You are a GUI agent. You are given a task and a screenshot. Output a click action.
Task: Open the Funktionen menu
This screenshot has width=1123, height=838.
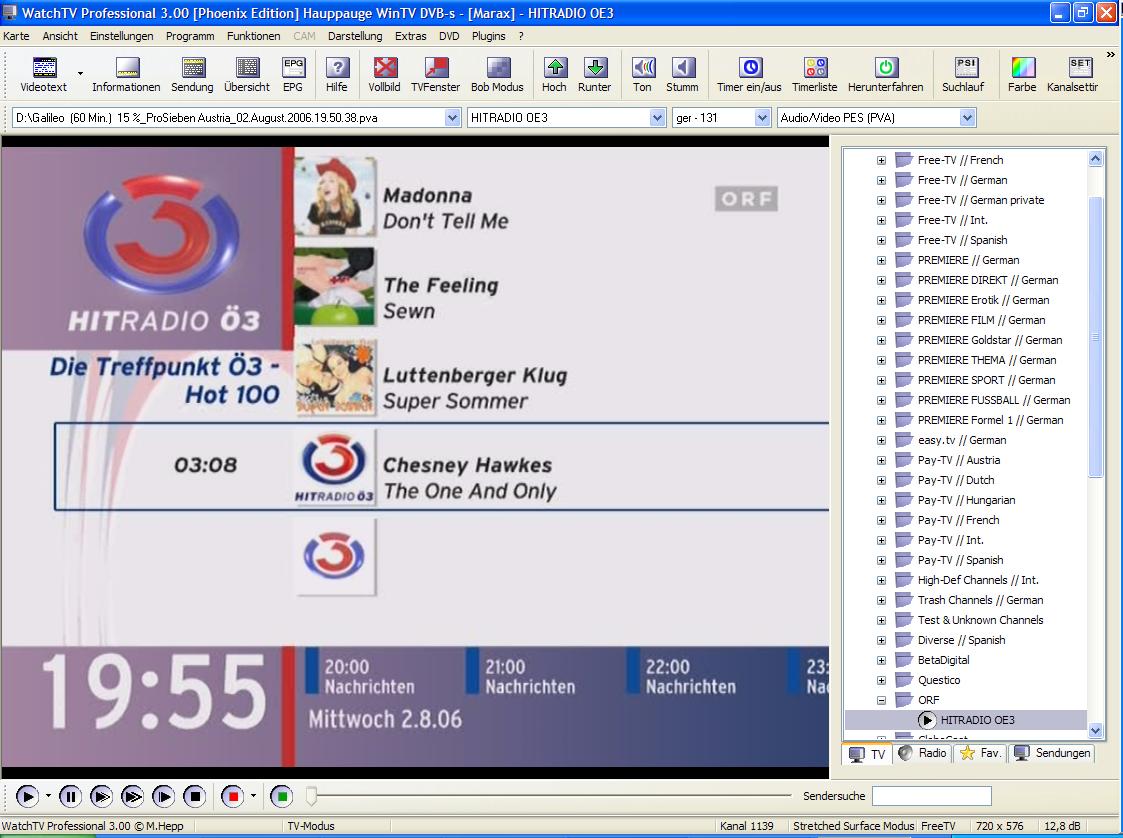[254, 36]
